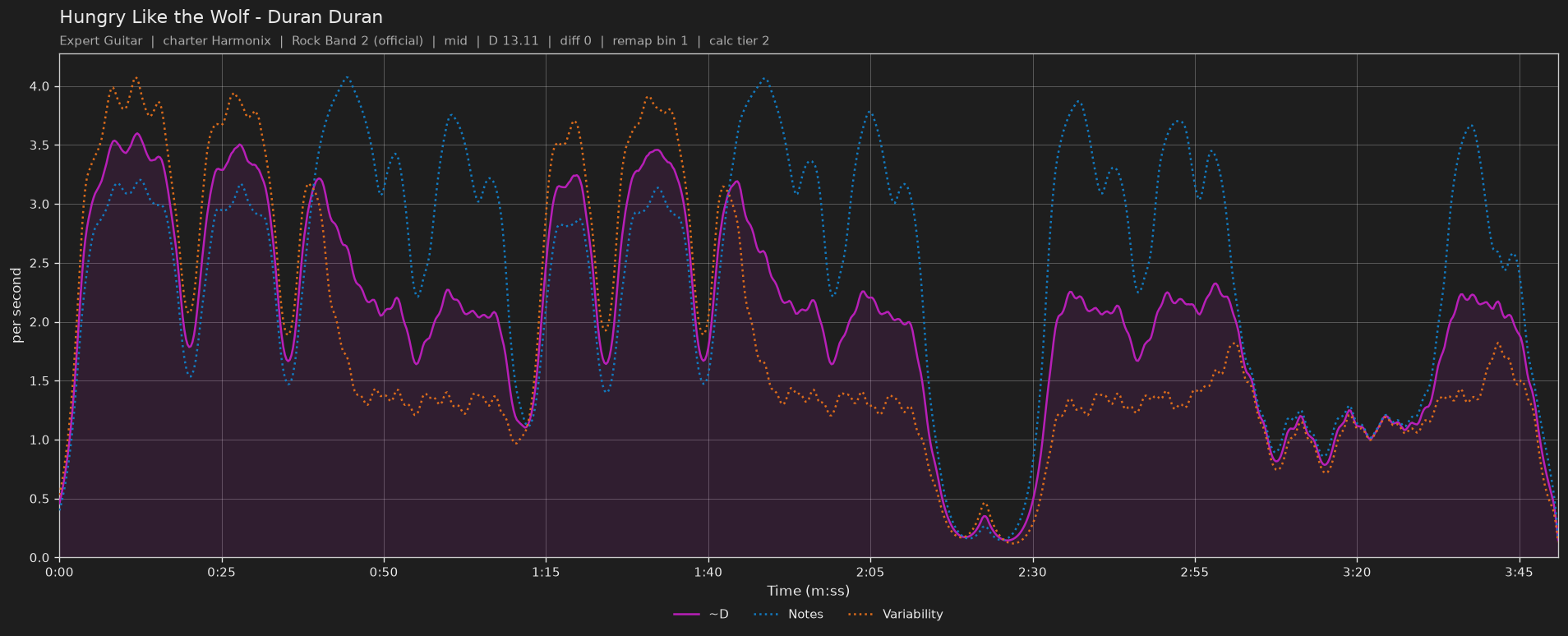Select the 0:25 time tick label

[222, 572]
